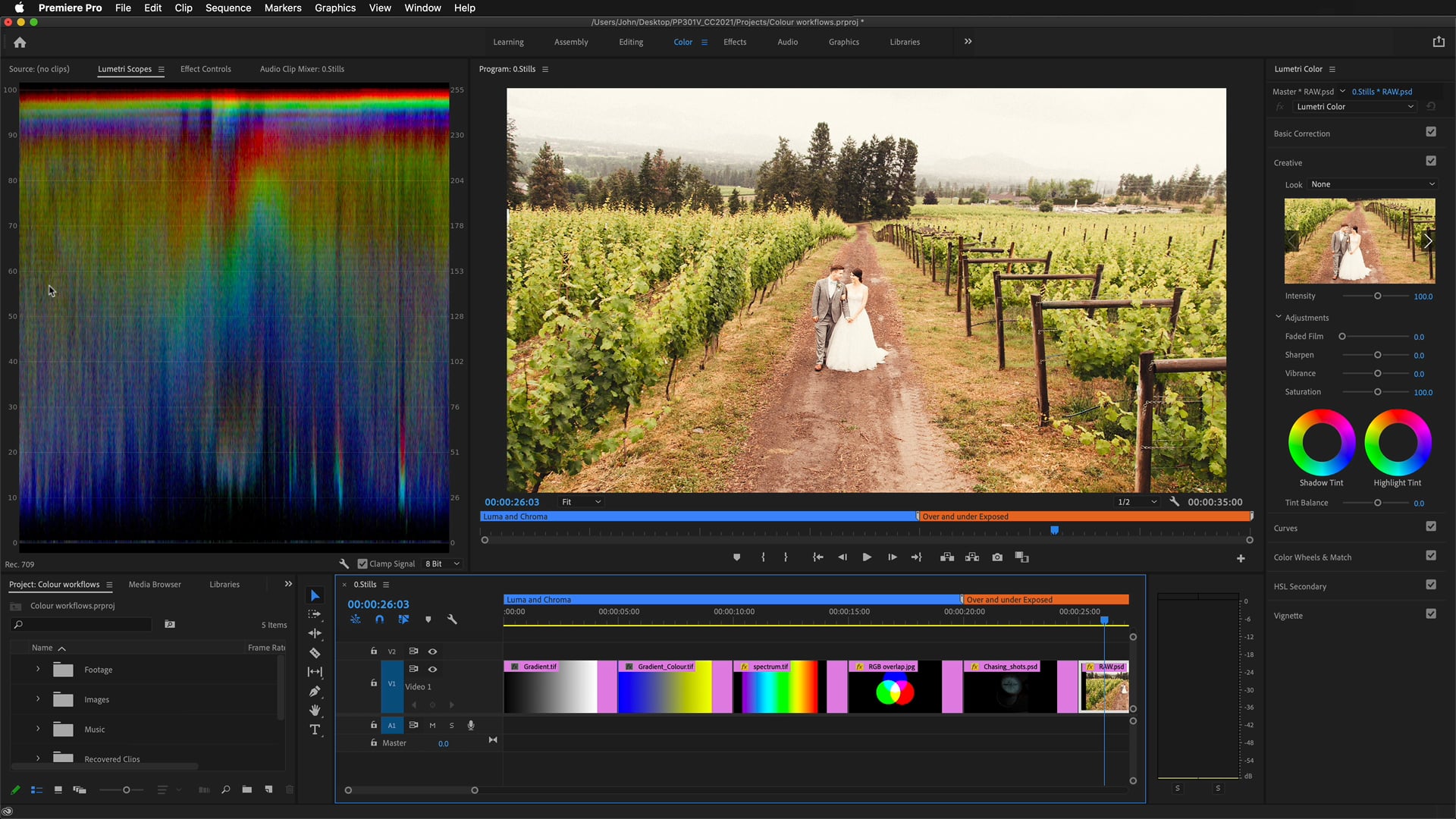Viewport: 1456px width, 819px height.
Task: Open the Lumetri Color effect dropdown
Action: click(1354, 107)
